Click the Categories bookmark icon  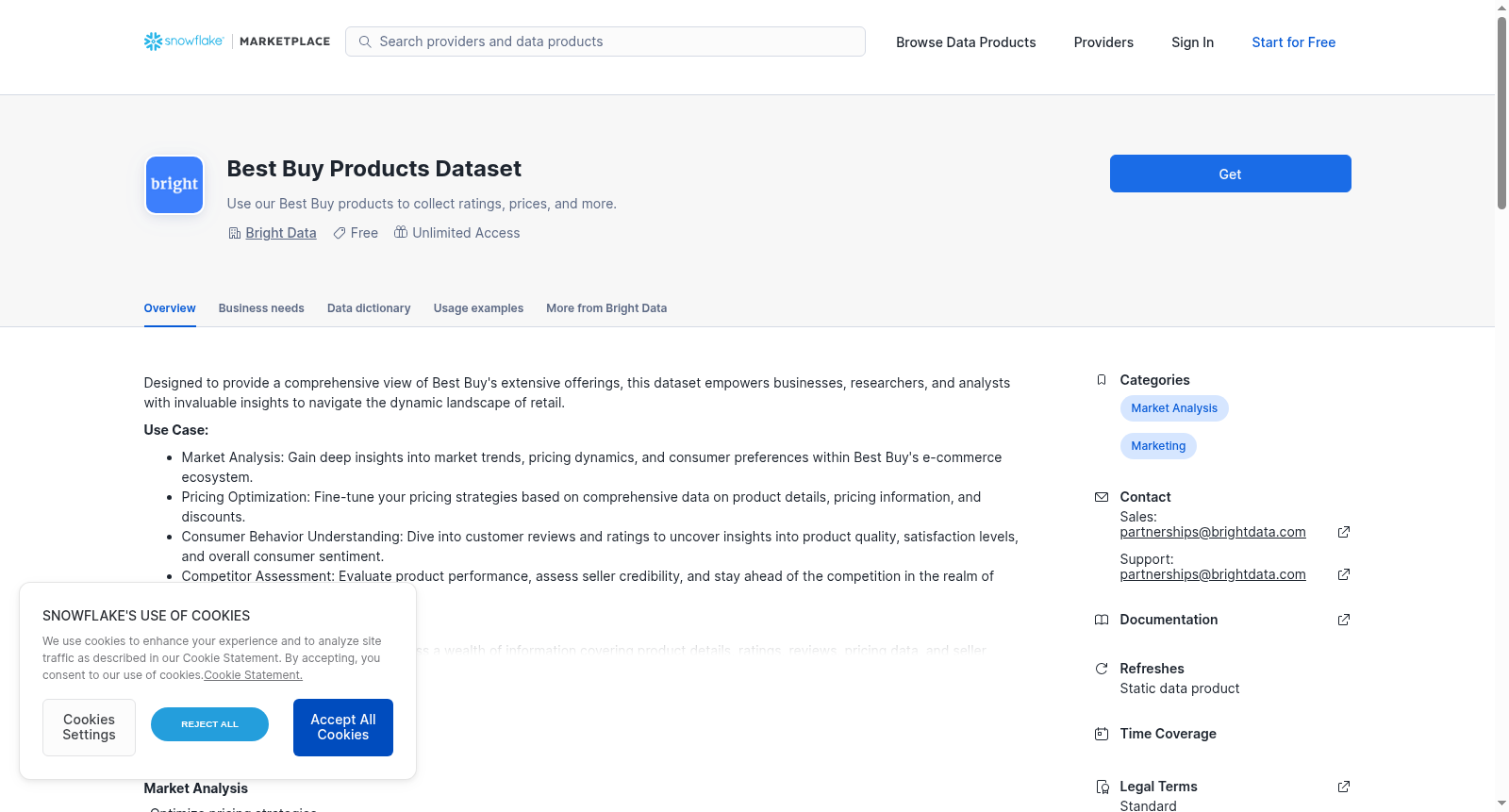(1102, 380)
